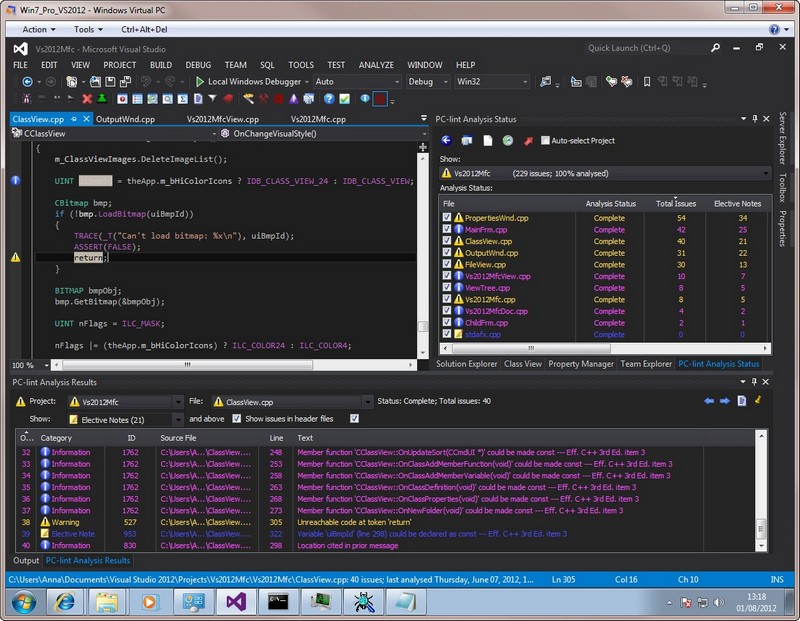Image resolution: width=800 pixels, height=621 pixels.
Task: Uncheck the PropertiesWnd.cpp file checkbox
Action: coord(447,217)
